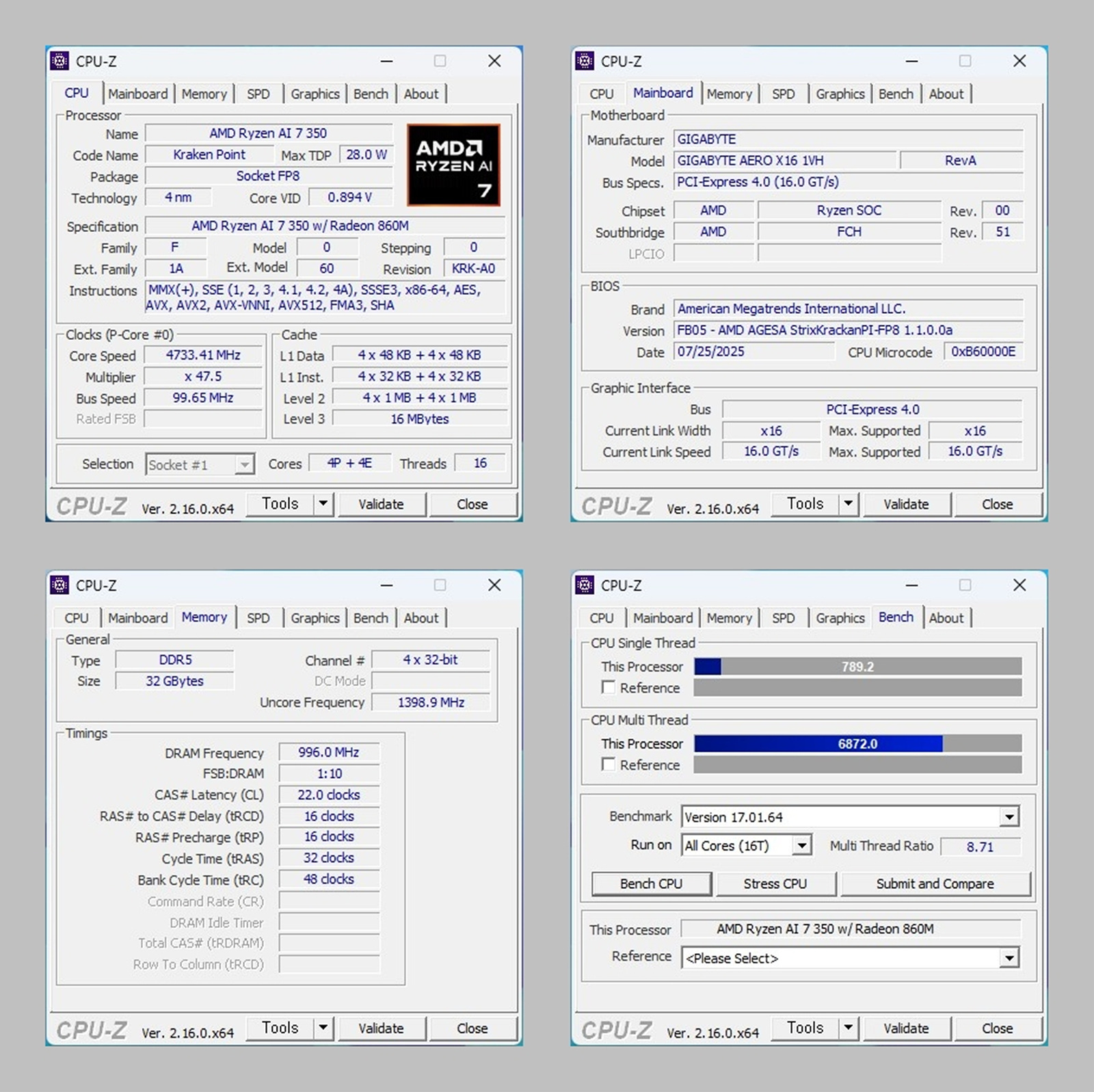
Task: Click the CPU-Z app icon in the Mainboard window title bar
Action: tap(585, 61)
